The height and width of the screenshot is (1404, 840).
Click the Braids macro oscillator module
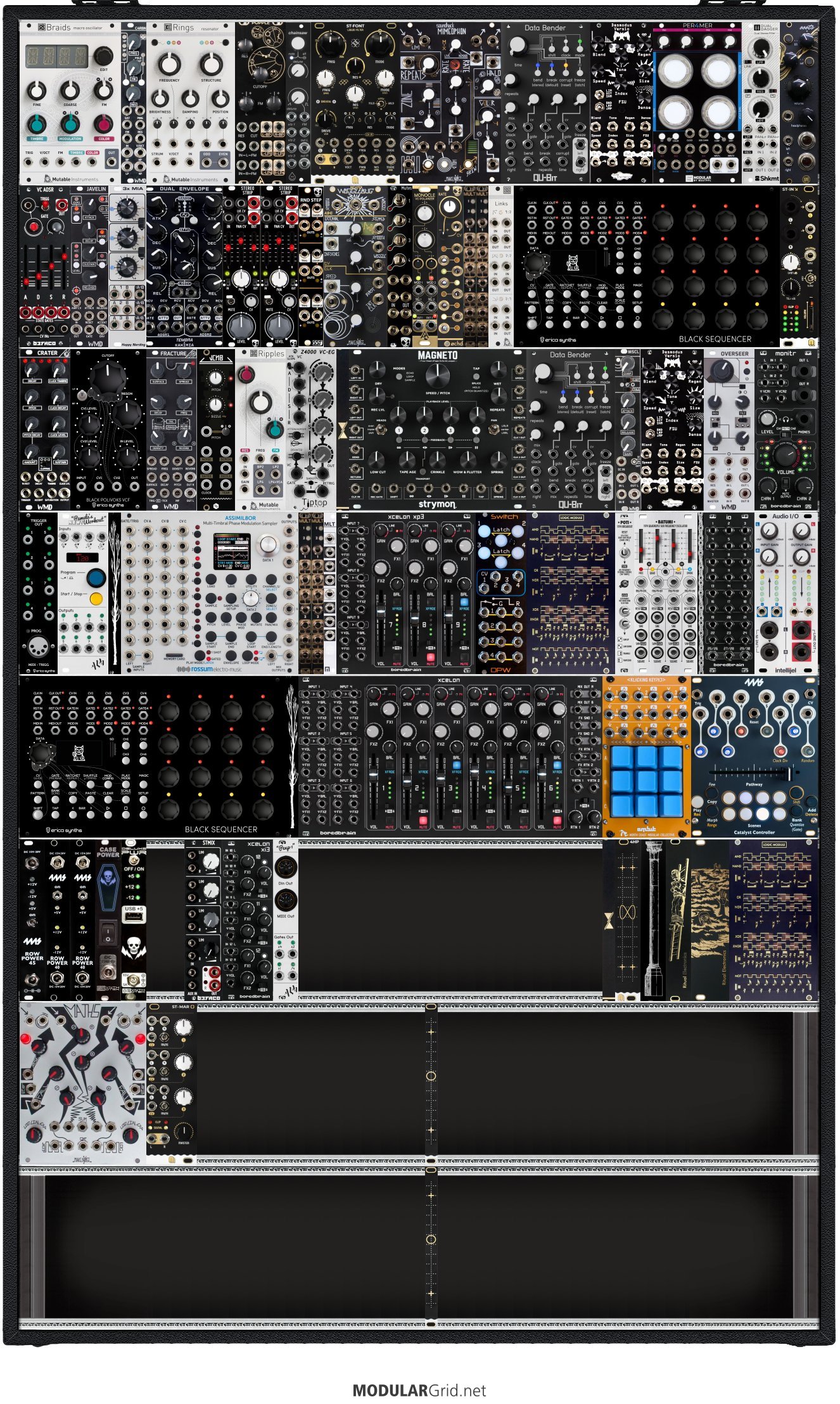(x=70, y=103)
